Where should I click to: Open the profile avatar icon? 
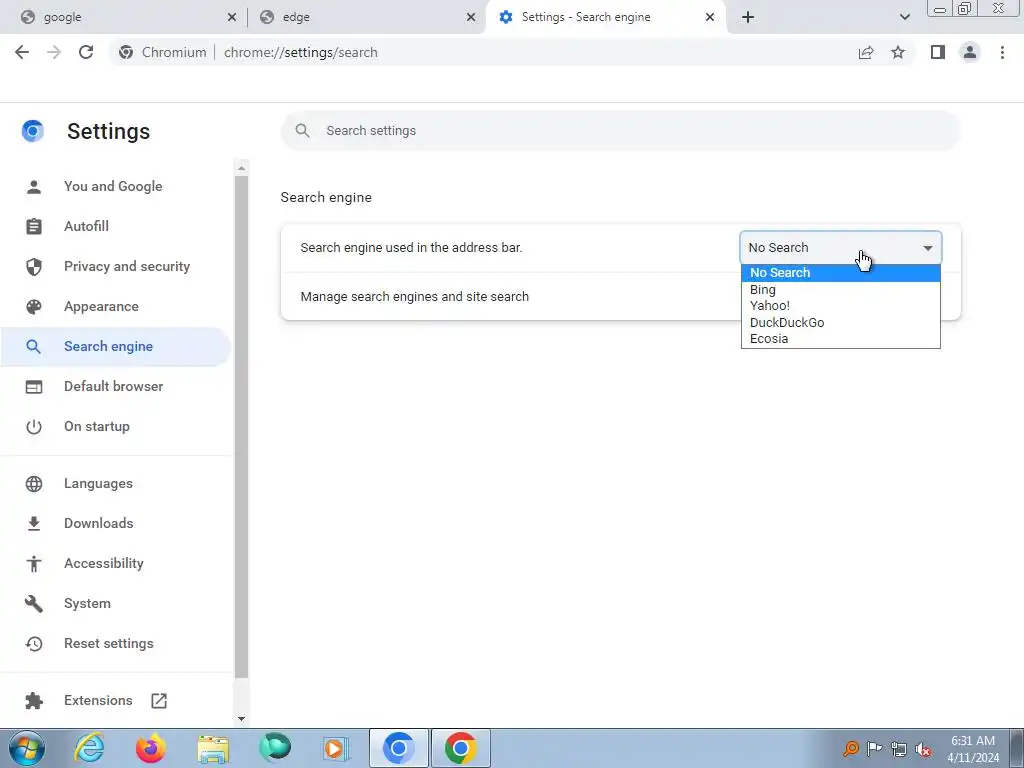(x=970, y=52)
